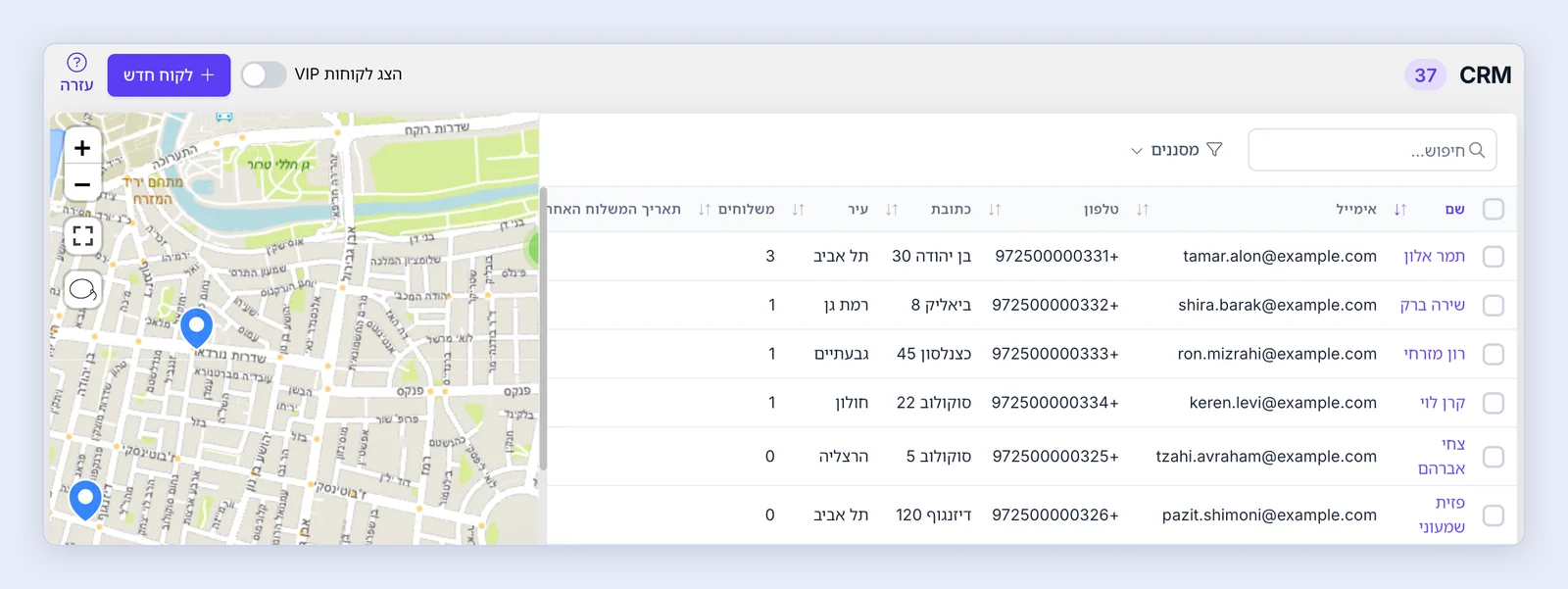Activate the lasso selection tool on map

(83, 290)
